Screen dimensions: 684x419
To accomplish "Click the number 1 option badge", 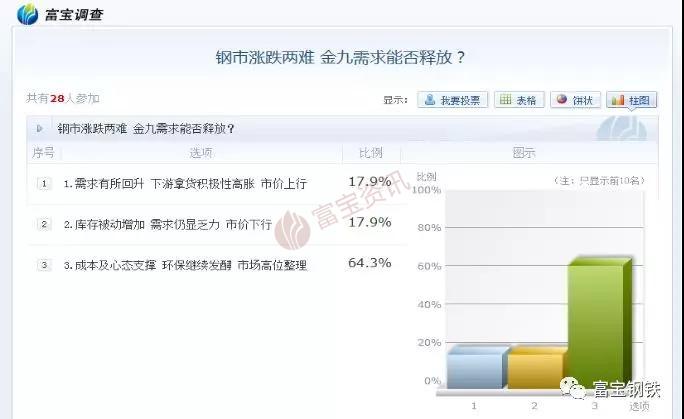I will [x=44, y=183].
